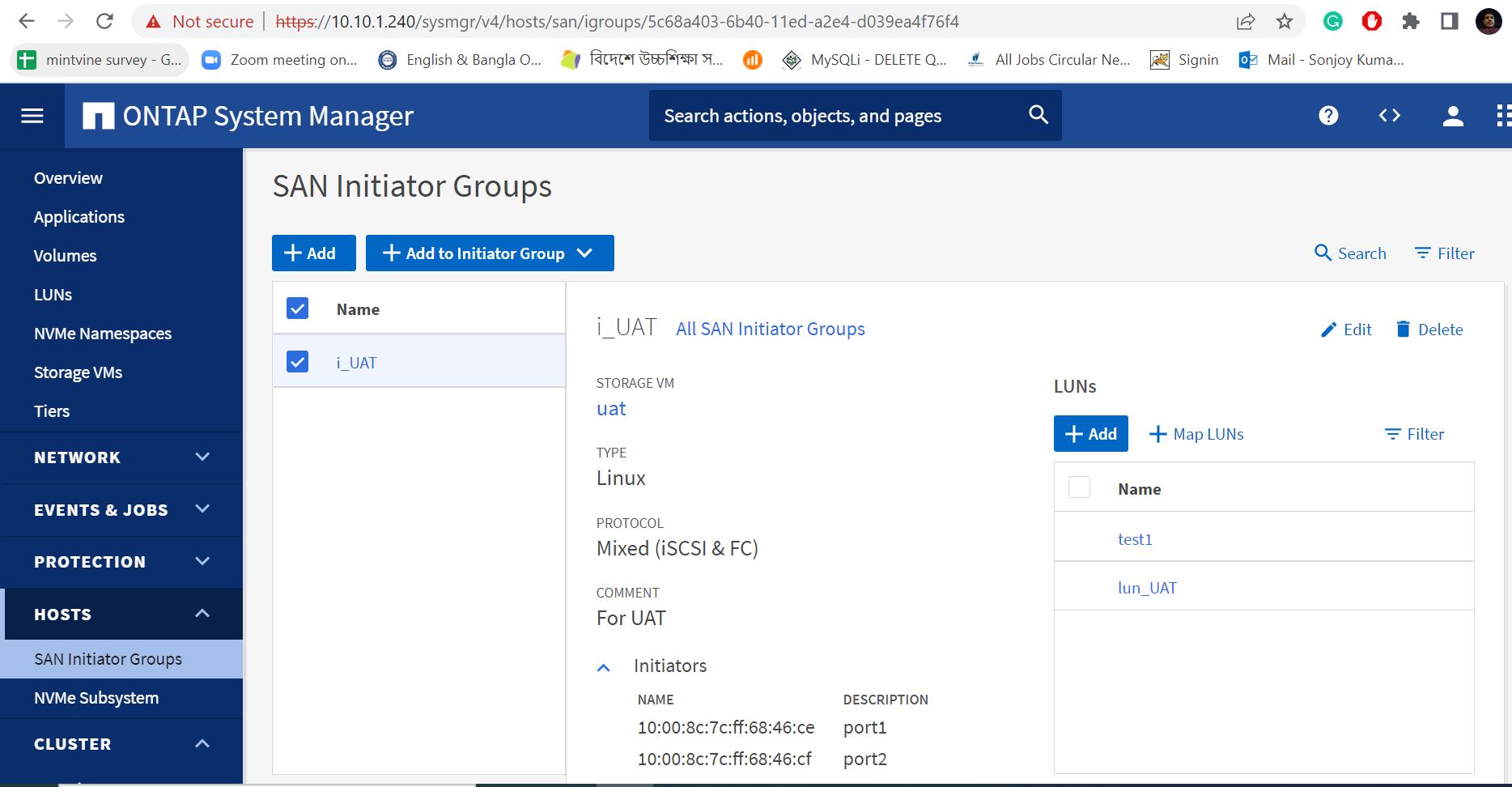The image size is (1512, 787).
Task: Open MySQLi - DELETE Q... bookmark
Action: (864, 59)
